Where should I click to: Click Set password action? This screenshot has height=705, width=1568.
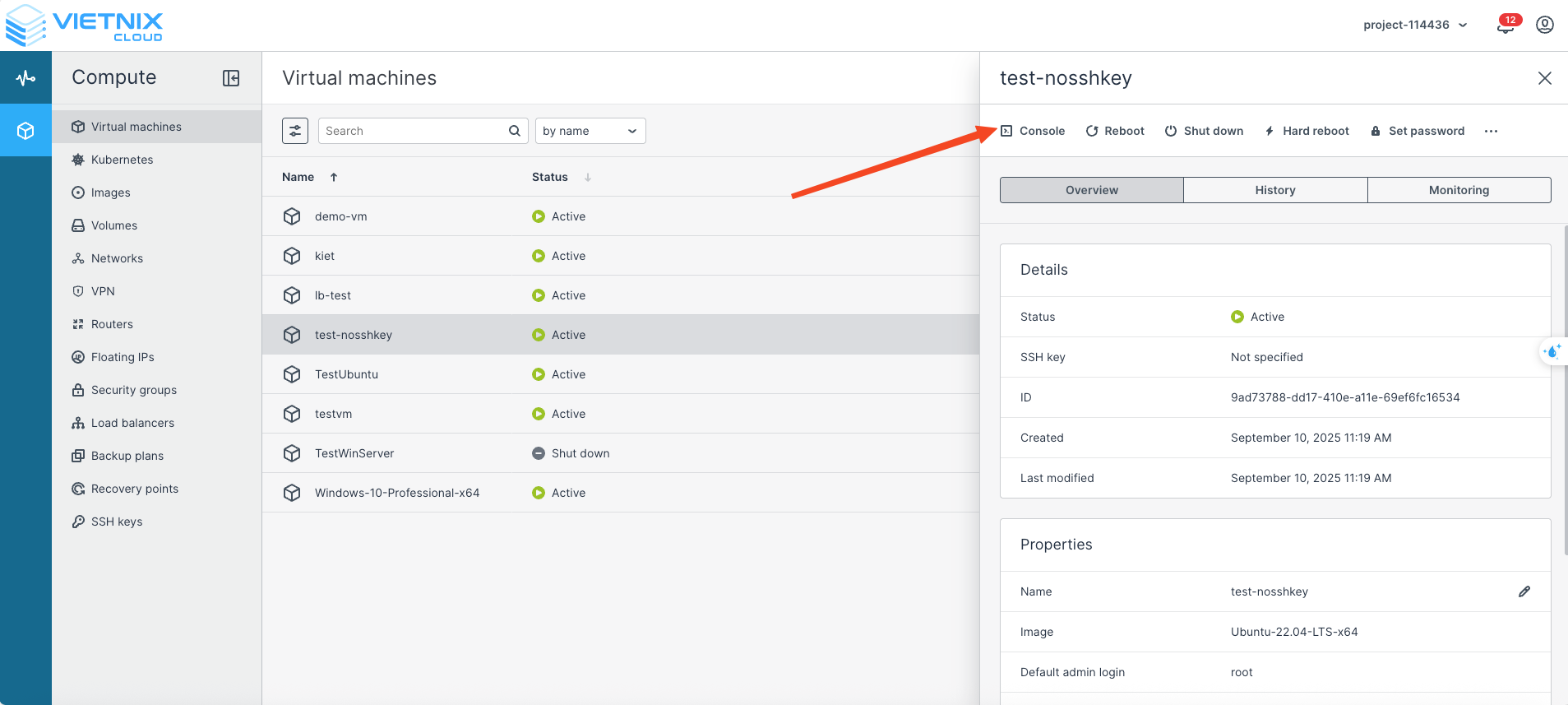pyautogui.click(x=1418, y=131)
